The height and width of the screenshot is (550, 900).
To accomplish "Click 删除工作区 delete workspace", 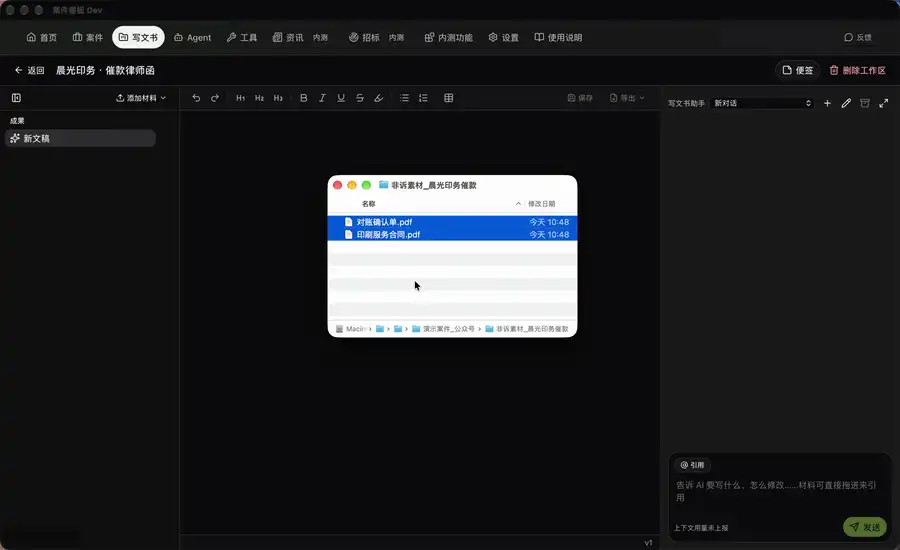I will coord(858,70).
